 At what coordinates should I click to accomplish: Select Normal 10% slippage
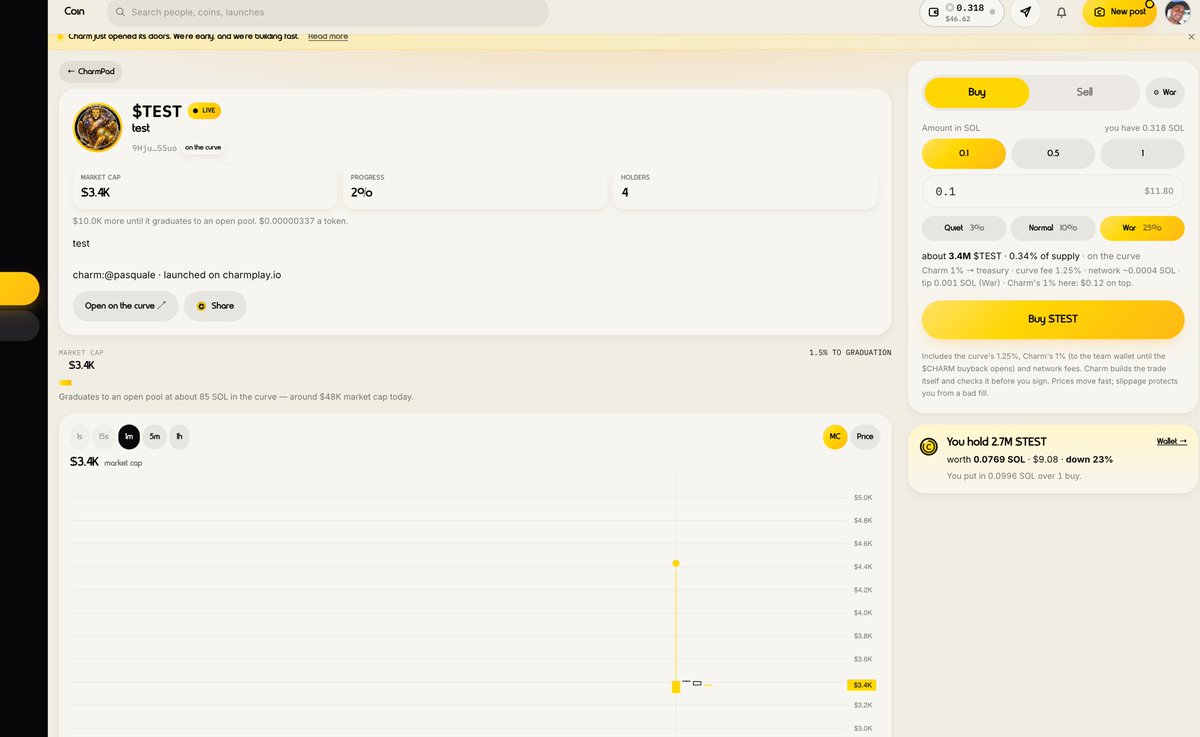1053,228
